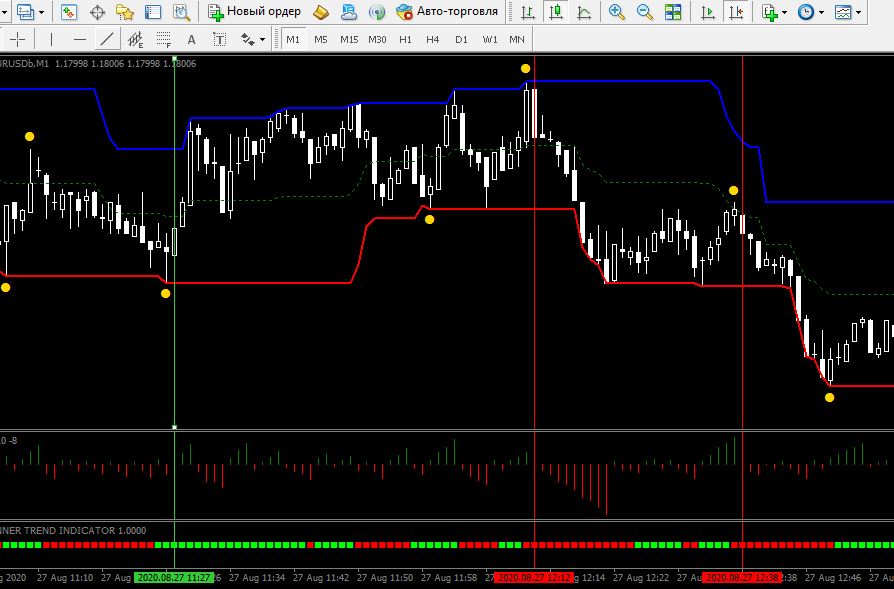Select the text label tool

pyautogui.click(x=220, y=39)
